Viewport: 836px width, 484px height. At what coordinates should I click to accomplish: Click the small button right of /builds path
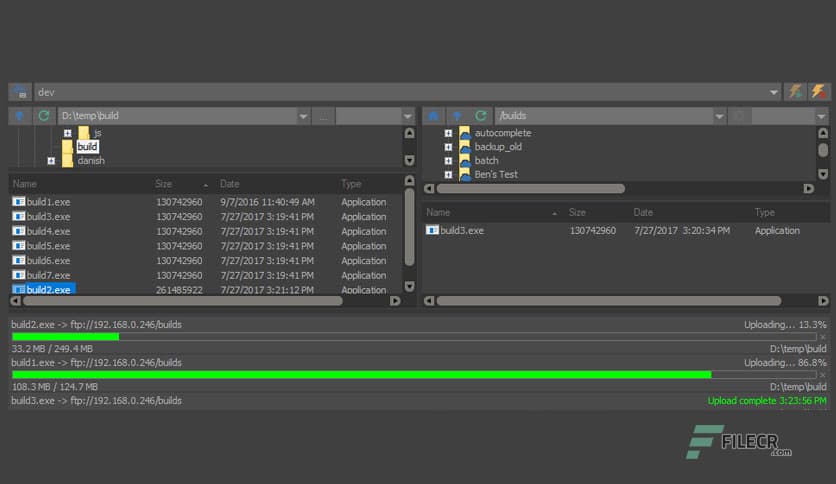tap(739, 116)
